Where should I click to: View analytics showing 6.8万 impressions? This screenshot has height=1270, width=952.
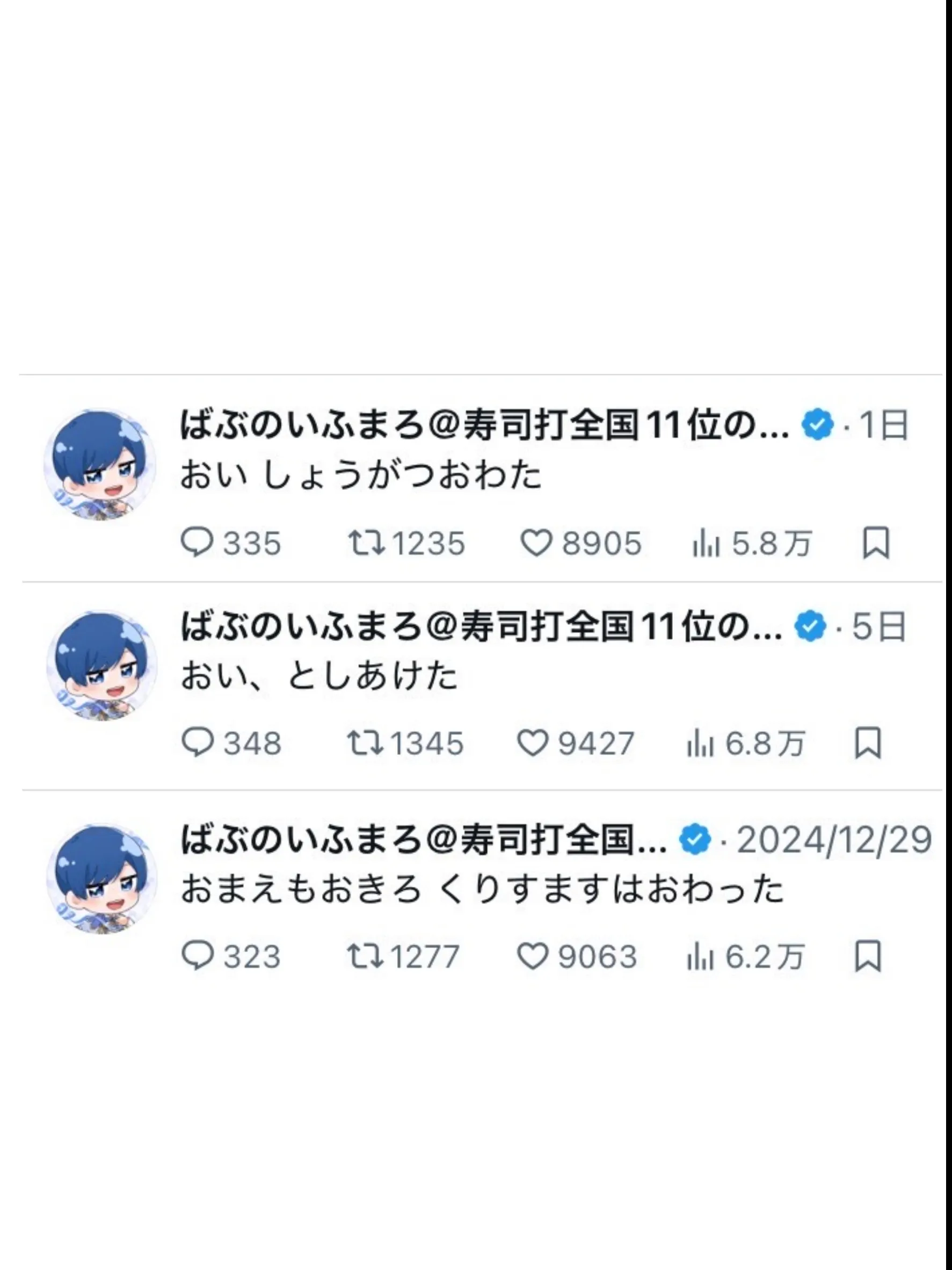pyautogui.click(x=745, y=742)
